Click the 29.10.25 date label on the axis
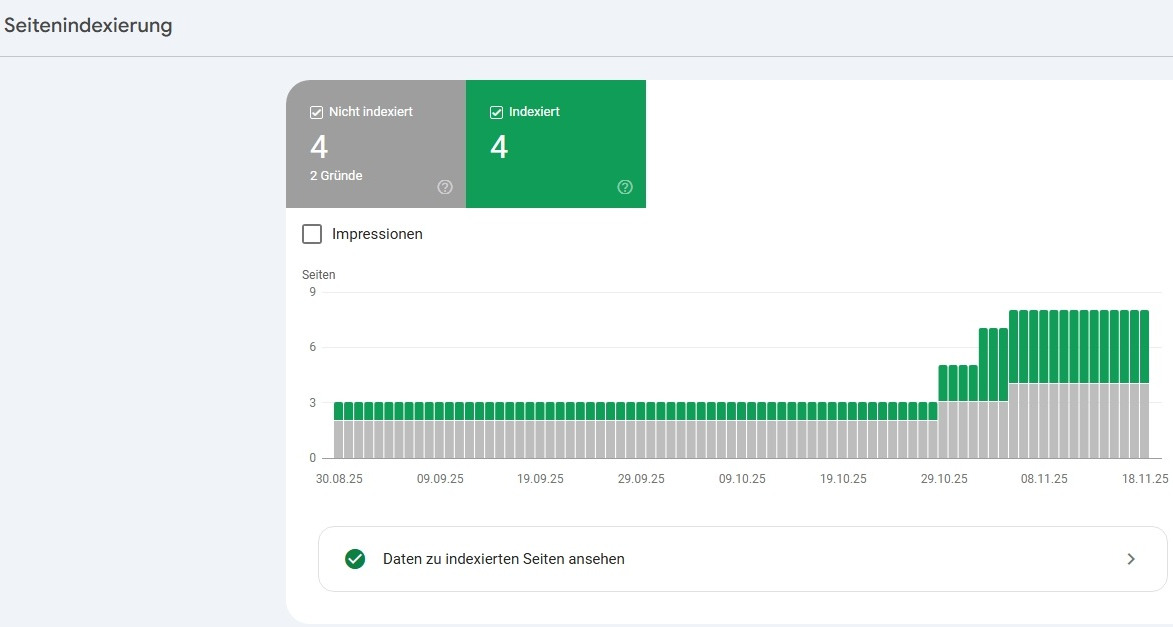This screenshot has height=627, width=1173. pos(944,479)
